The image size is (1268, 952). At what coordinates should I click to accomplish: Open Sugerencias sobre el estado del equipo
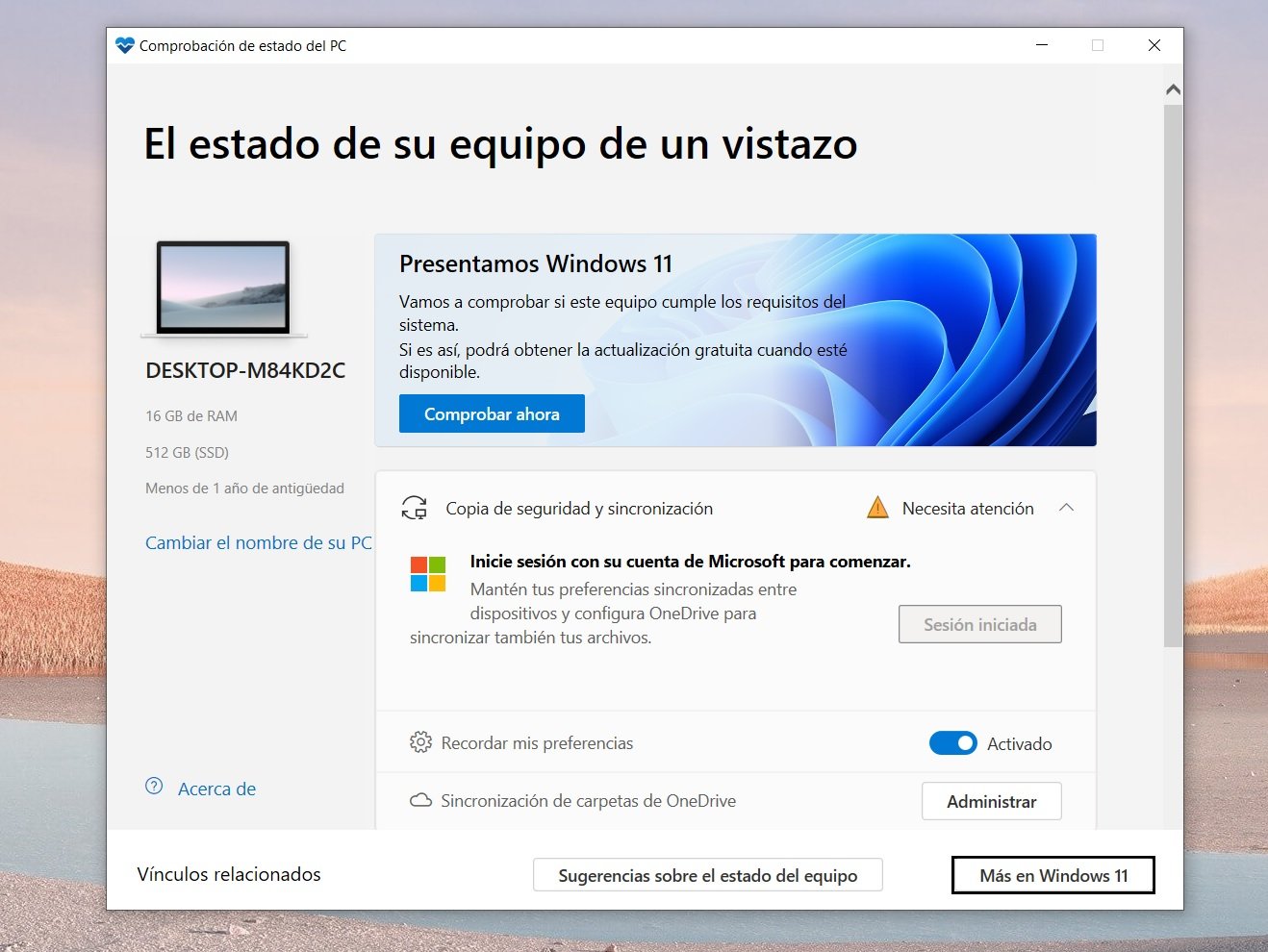pyautogui.click(x=708, y=875)
